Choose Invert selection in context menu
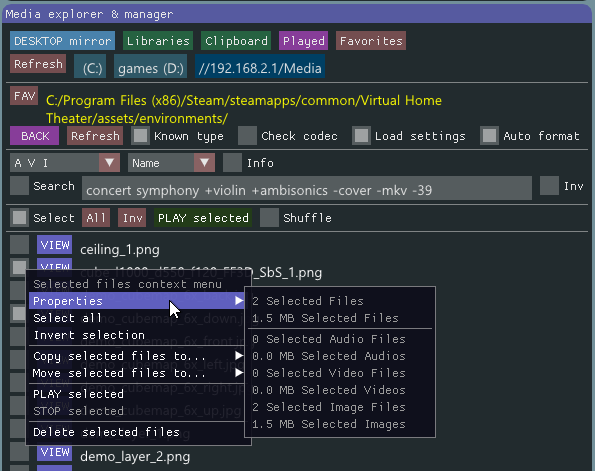 [x=137, y=335]
